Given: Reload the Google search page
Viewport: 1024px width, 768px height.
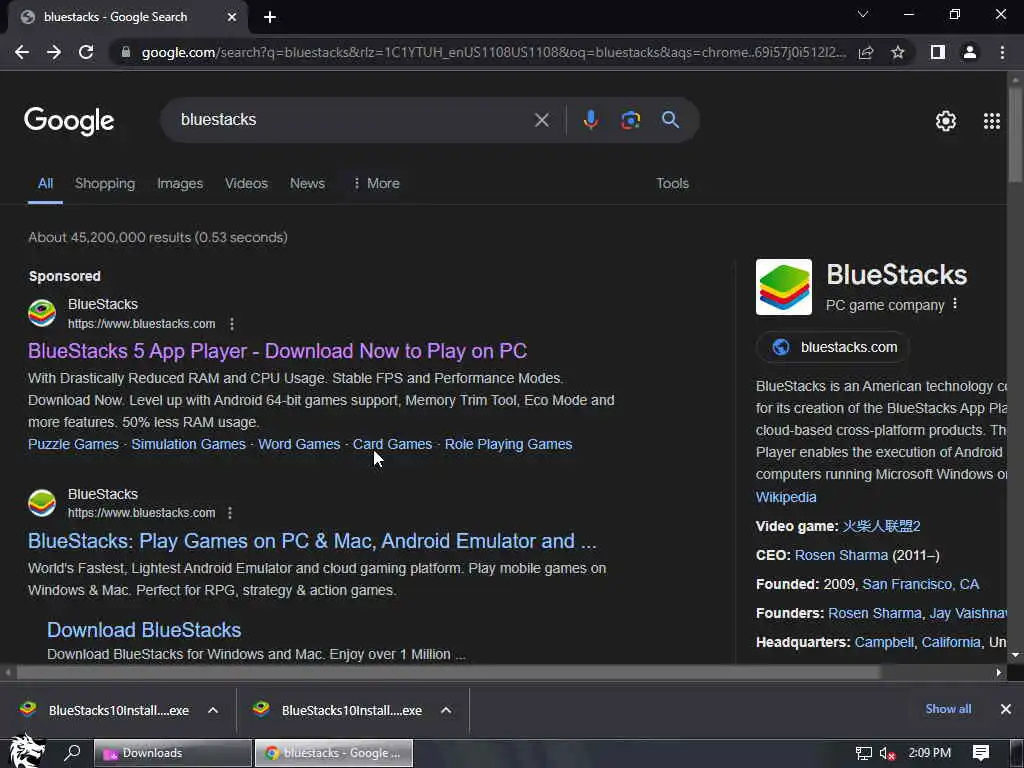Looking at the screenshot, I should click(86, 52).
